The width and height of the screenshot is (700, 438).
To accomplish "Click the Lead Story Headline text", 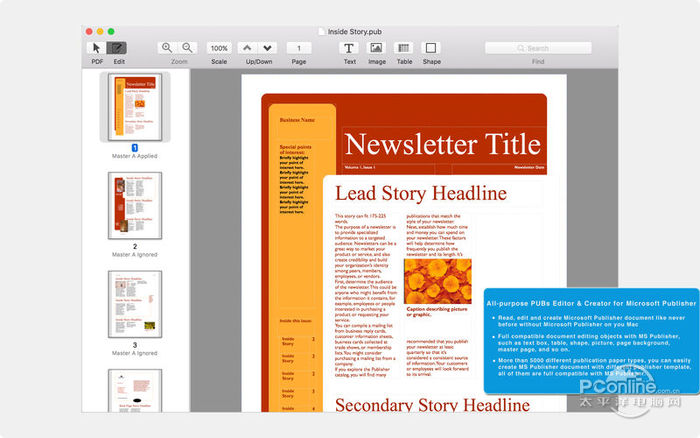I will coord(420,192).
